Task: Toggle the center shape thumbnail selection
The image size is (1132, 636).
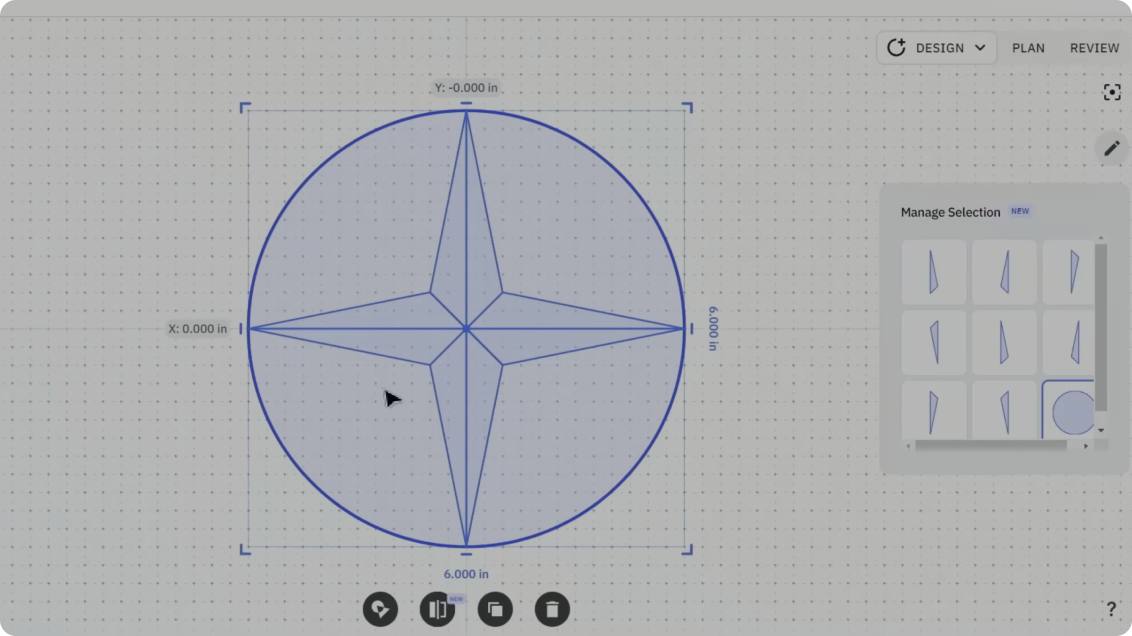Action: (x=1003, y=342)
